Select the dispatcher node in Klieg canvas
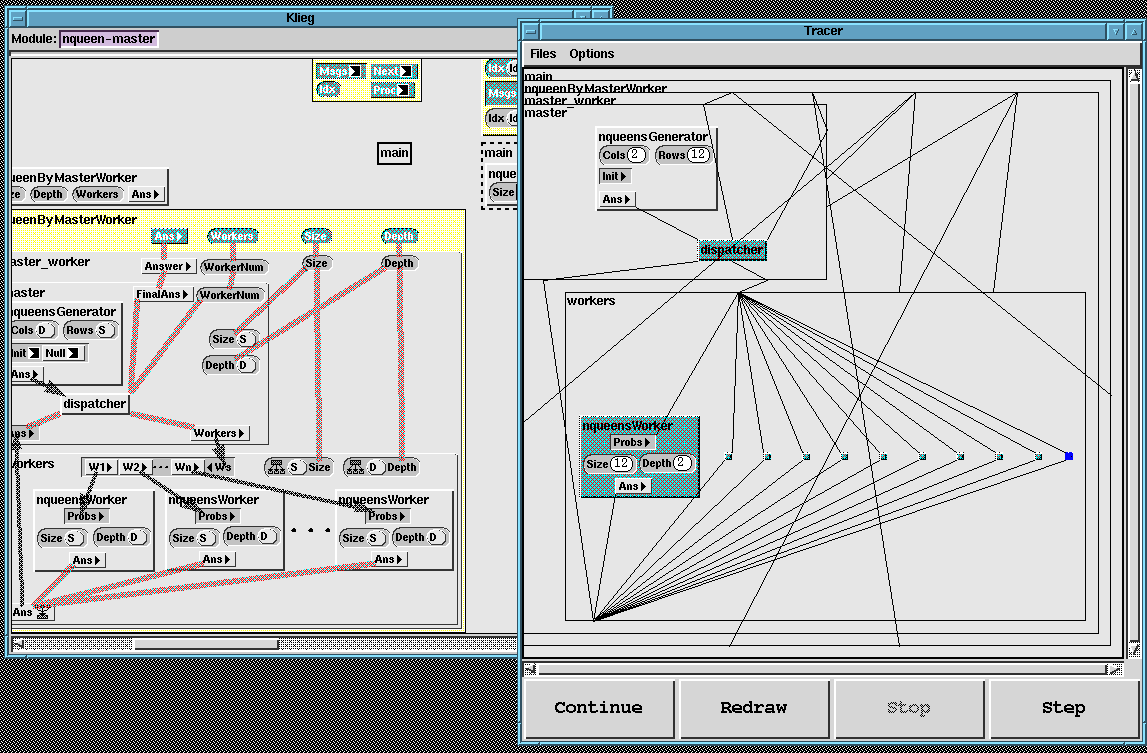Image resolution: width=1147 pixels, height=753 pixels. point(95,404)
